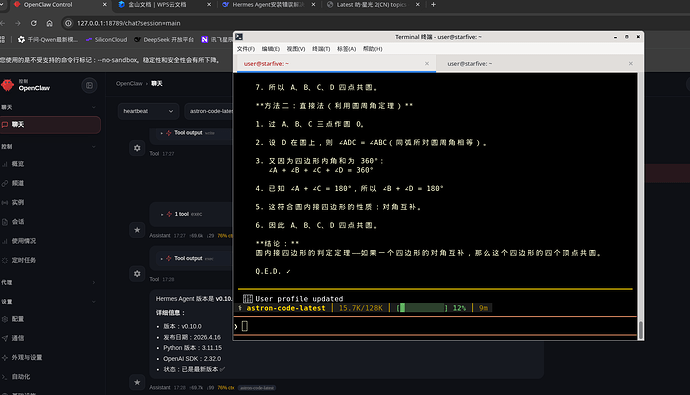Close the second terminal tab
The image size is (690, 395).
click(x=631, y=64)
